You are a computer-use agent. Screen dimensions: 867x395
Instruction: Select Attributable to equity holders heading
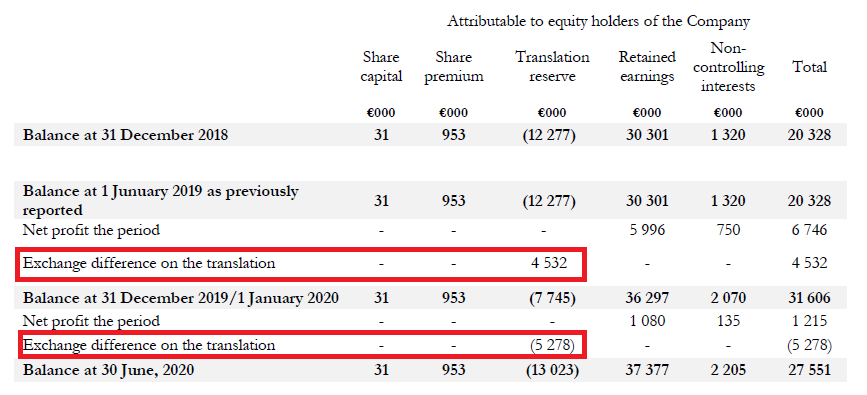[x=598, y=22]
